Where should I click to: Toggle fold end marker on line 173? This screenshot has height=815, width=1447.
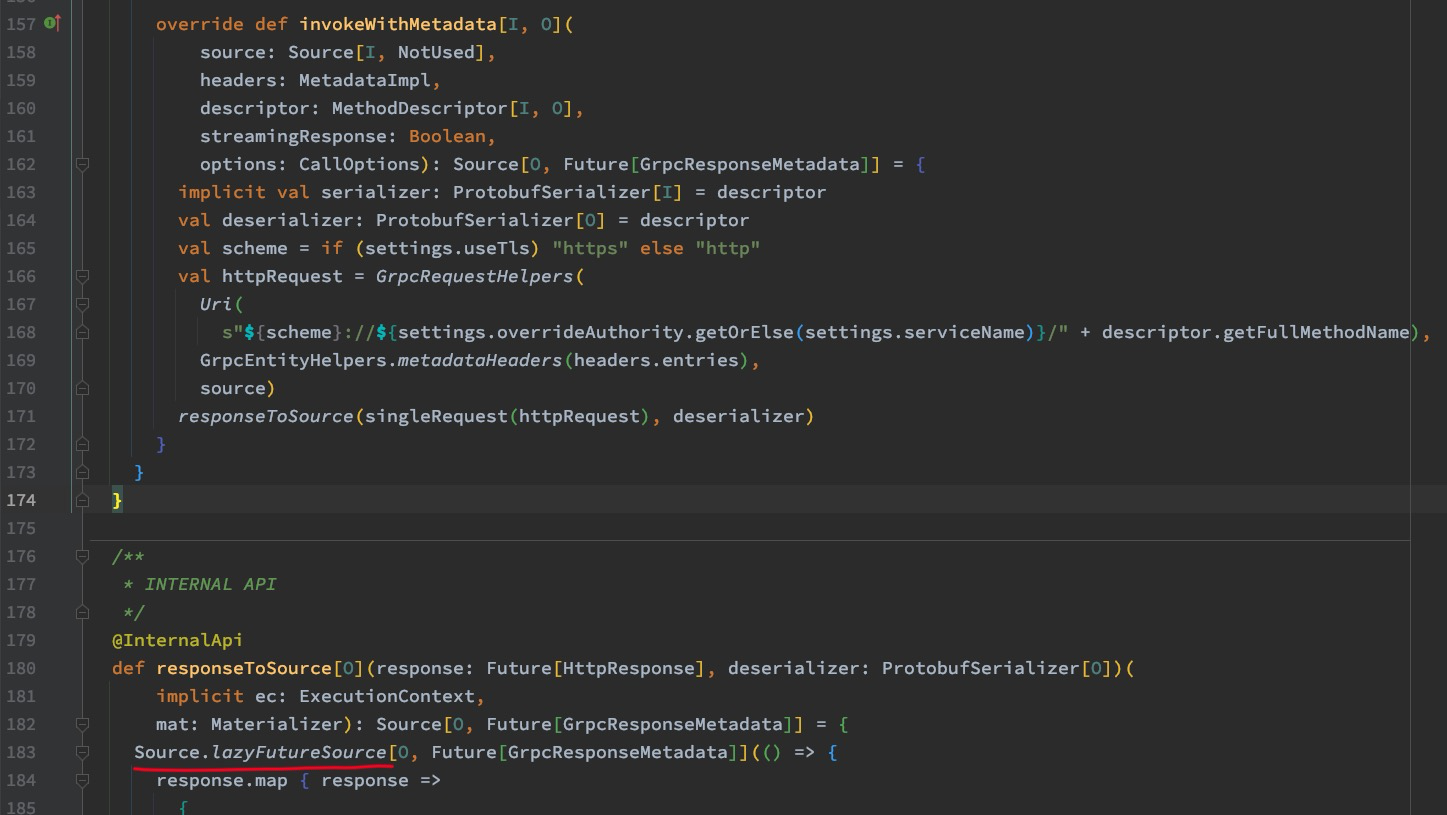83,472
